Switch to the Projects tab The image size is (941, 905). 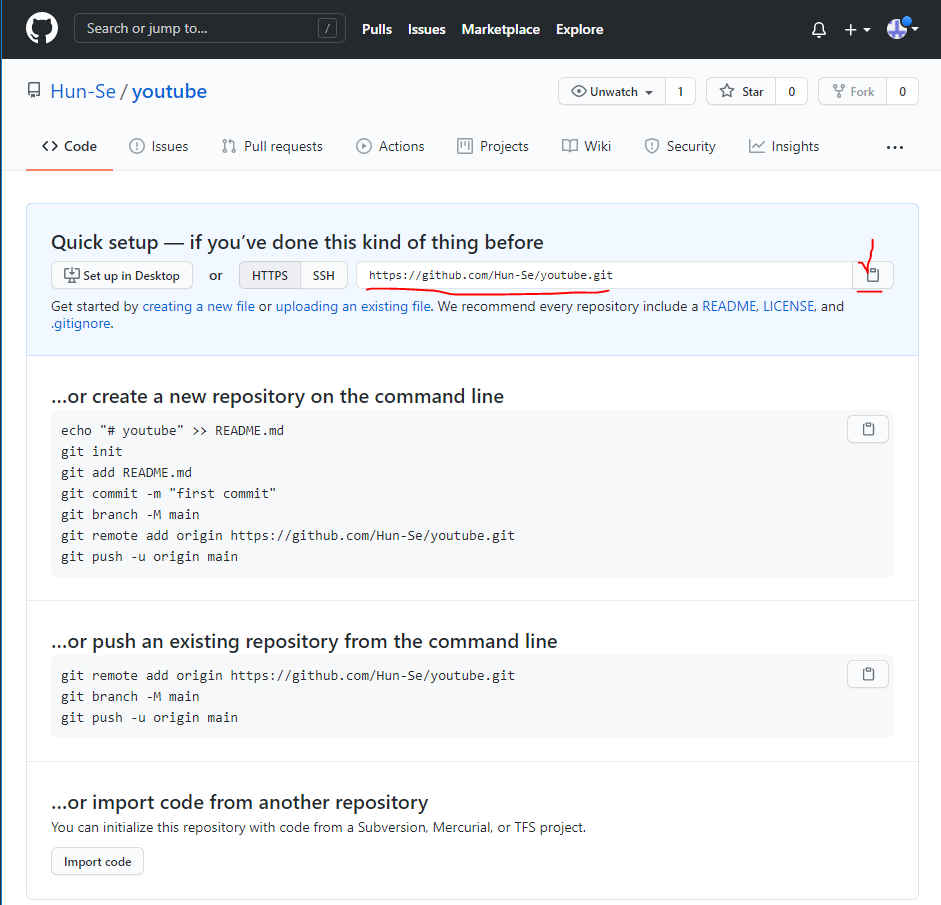click(493, 146)
